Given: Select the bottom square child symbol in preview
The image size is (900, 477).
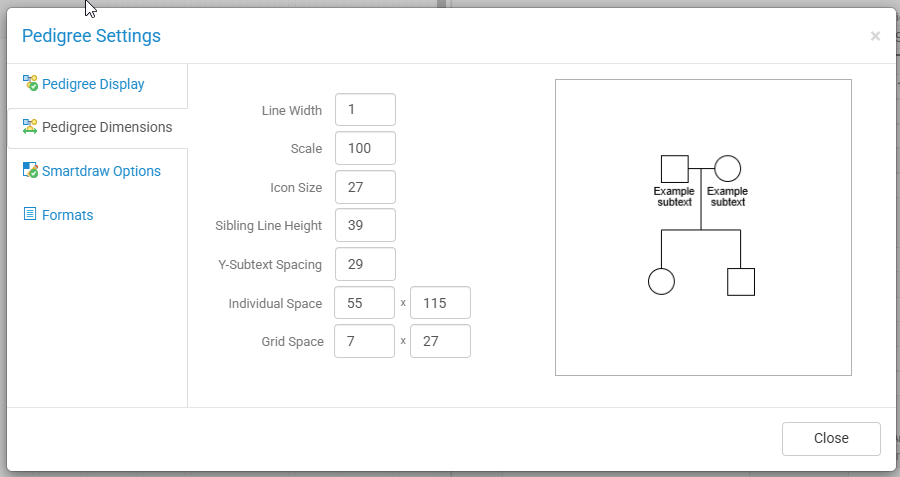Looking at the screenshot, I should [x=740, y=282].
